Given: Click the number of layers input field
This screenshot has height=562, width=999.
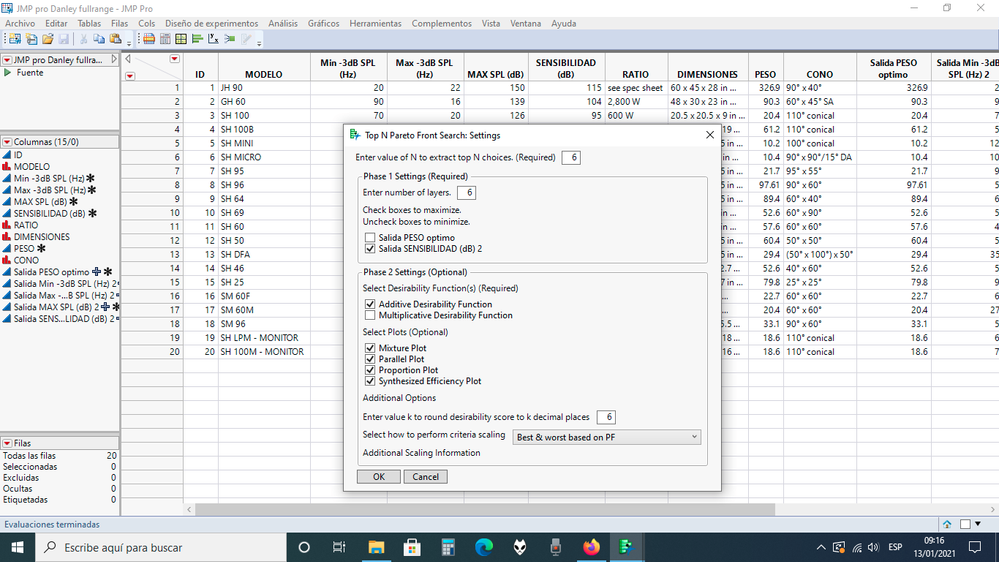Looking at the screenshot, I should [x=466, y=192].
